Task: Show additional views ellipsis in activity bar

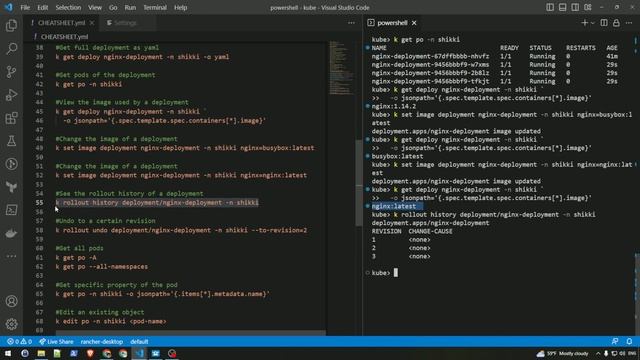Action: pos(11,256)
